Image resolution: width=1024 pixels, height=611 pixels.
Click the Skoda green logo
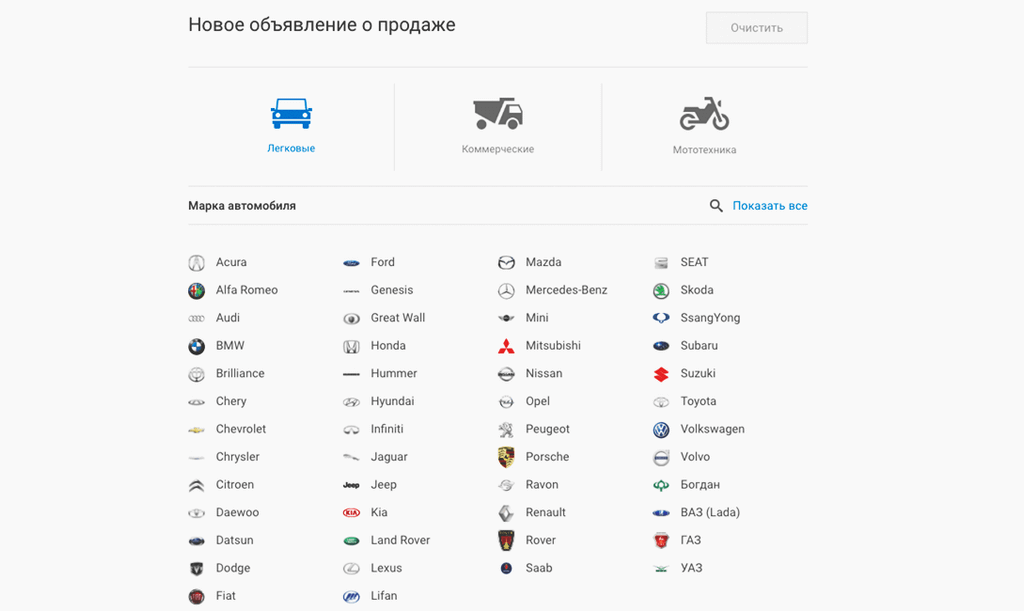[661, 290]
